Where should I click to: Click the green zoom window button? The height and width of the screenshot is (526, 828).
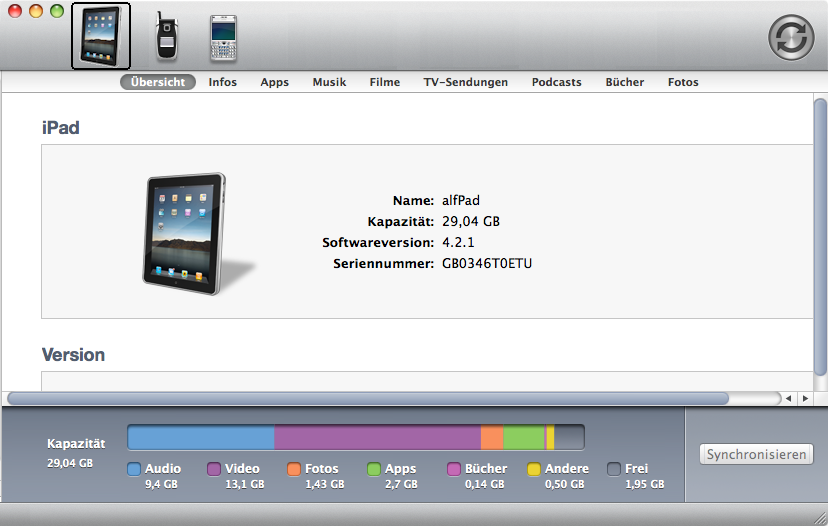57,11
